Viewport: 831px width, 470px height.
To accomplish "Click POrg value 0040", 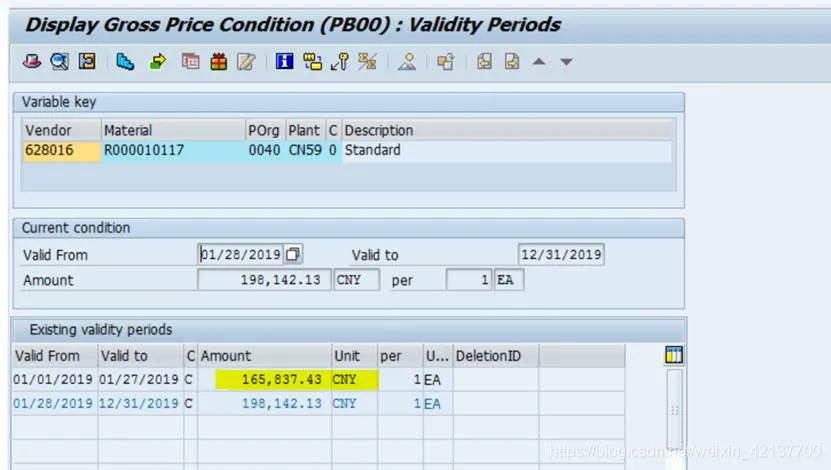I will point(264,150).
